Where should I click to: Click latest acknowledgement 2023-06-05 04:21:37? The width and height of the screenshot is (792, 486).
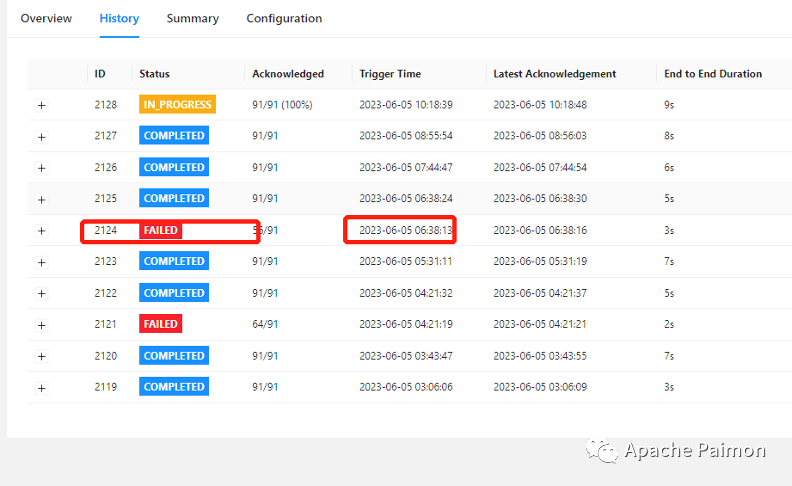(x=540, y=293)
